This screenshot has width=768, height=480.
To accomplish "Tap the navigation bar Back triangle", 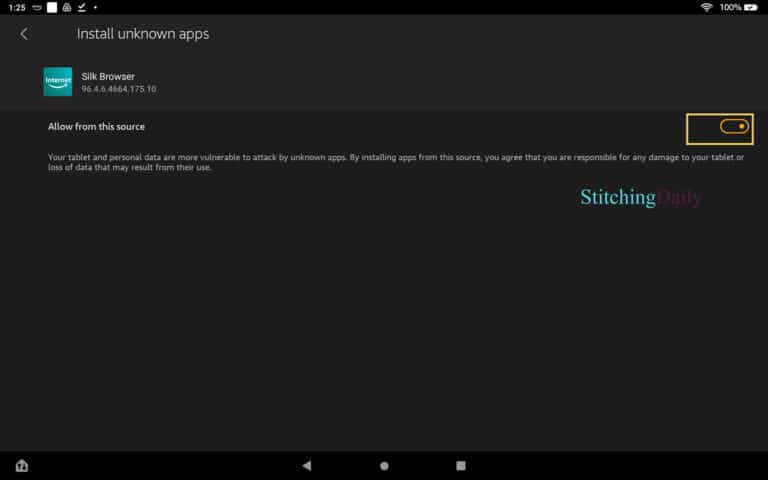I will (x=307, y=465).
